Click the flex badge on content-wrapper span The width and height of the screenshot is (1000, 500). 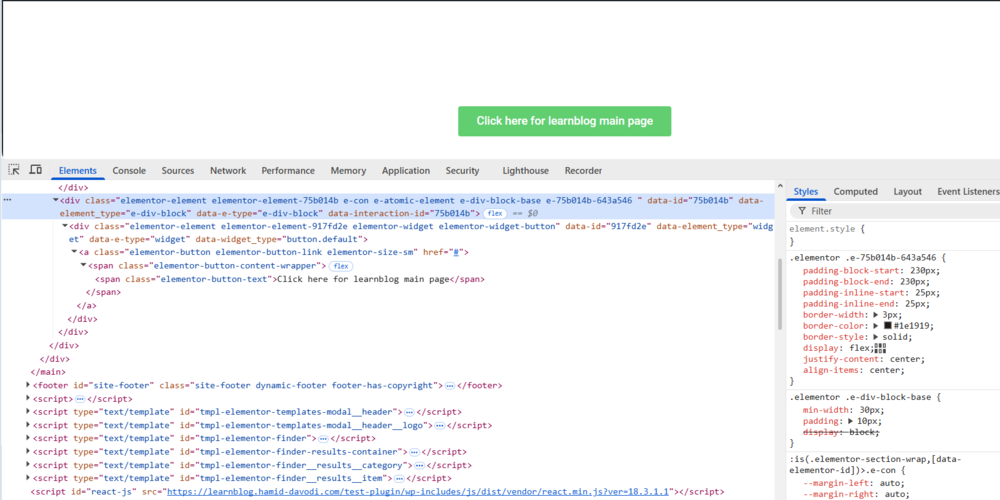(341, 266)
